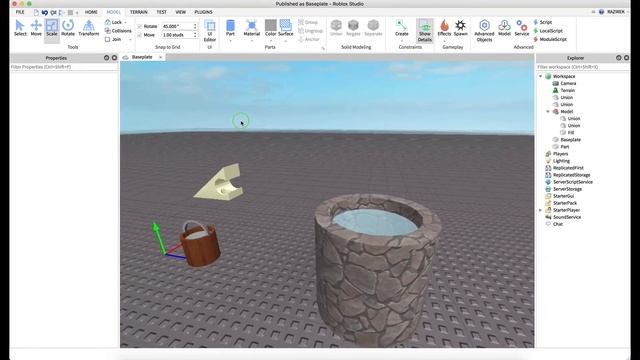This screenshot has height=360, width=640.
Task: Click the Model icon in Advanced
Action: click(504, 28)
